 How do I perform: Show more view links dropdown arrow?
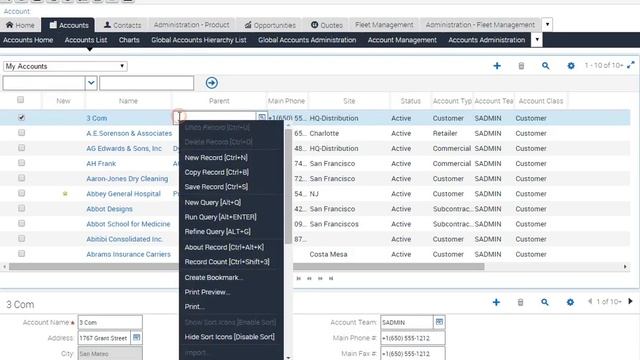(x=537, y=40)
